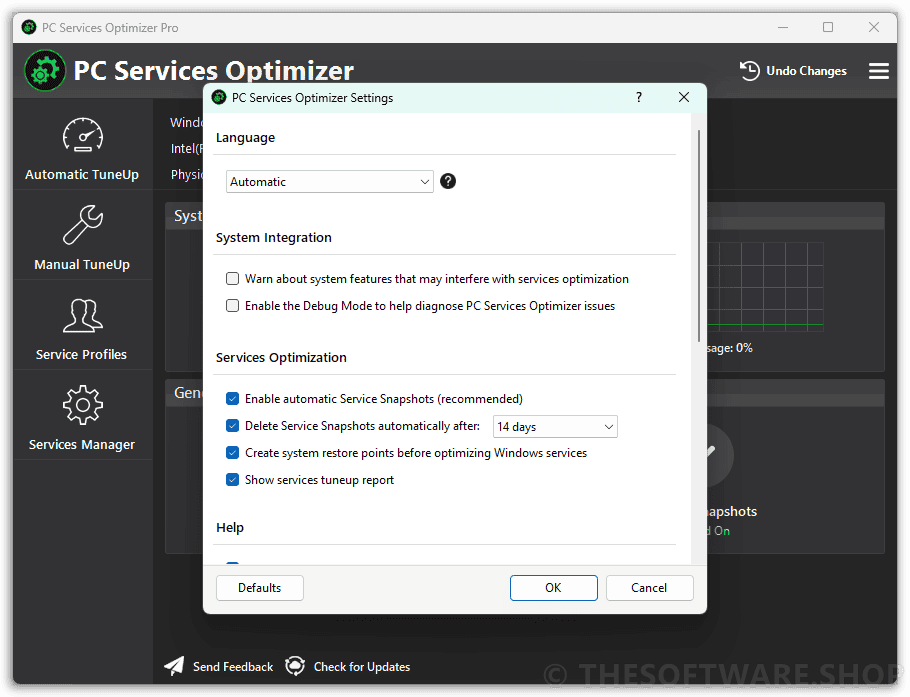Enable warning about interfering system features
This screenshot has width=910, height=697.
(x=232, y=279)
